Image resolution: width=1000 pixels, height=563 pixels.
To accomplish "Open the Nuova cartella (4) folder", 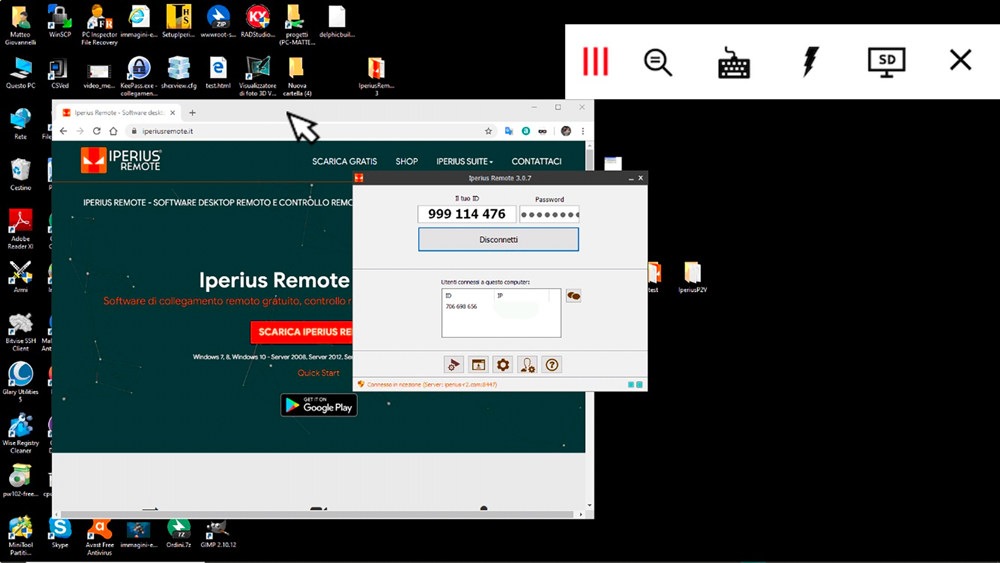I will tap(297, 76).
